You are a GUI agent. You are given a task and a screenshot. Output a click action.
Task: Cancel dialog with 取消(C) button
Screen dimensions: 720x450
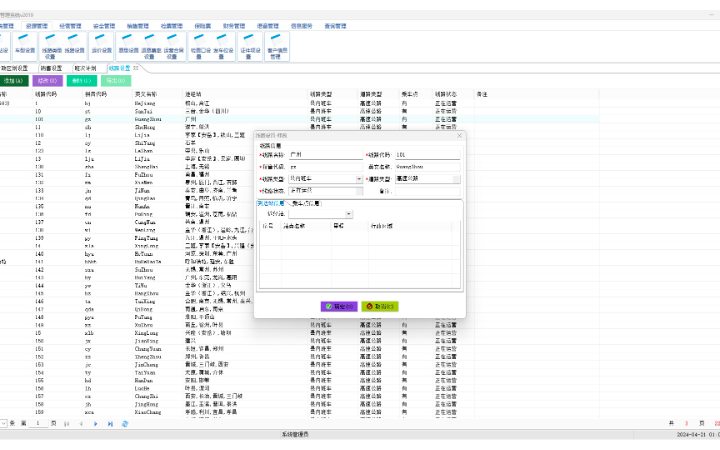point(380,306)
